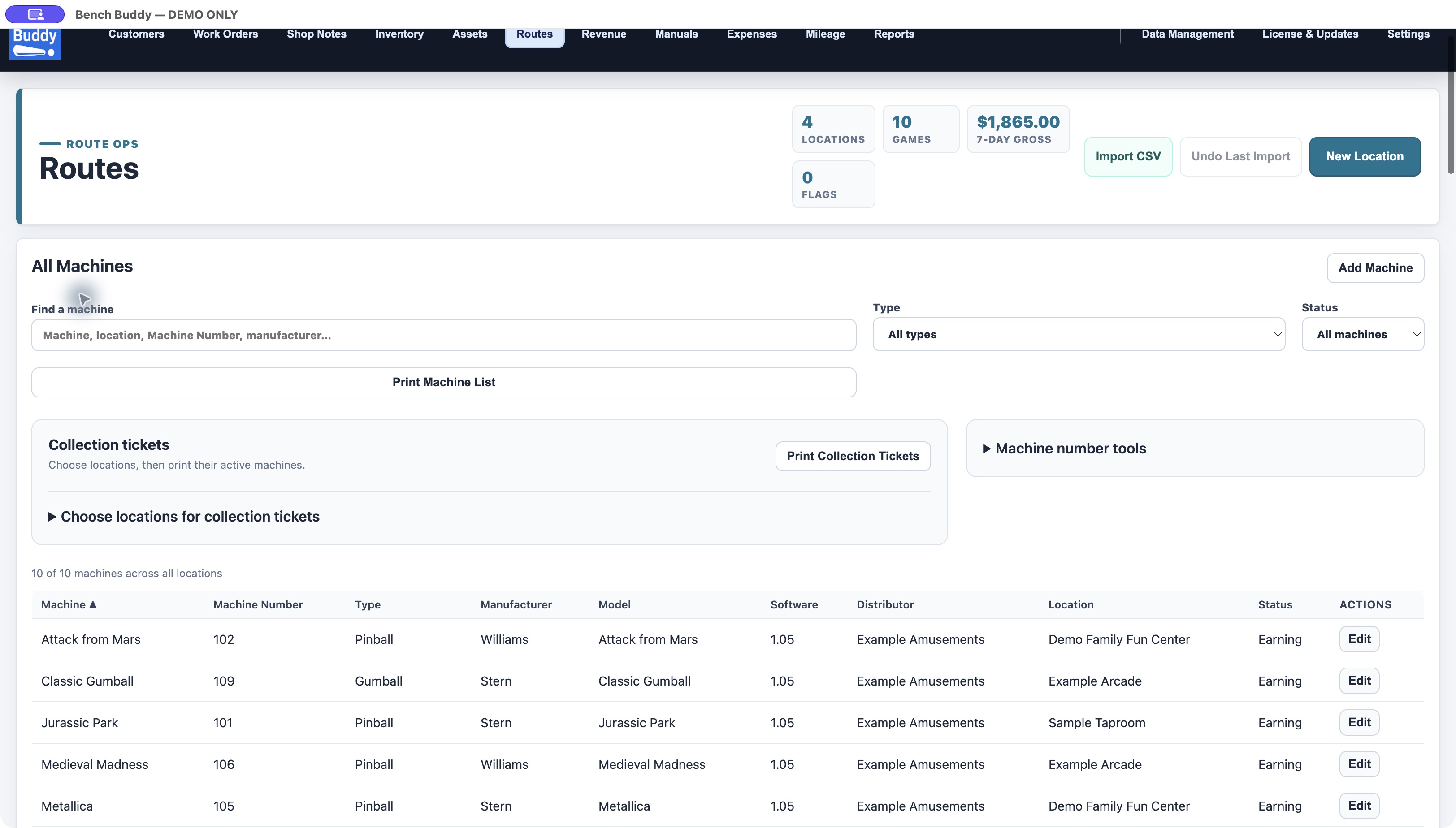Expand Choose locations for collection tickets

(184, 516)
